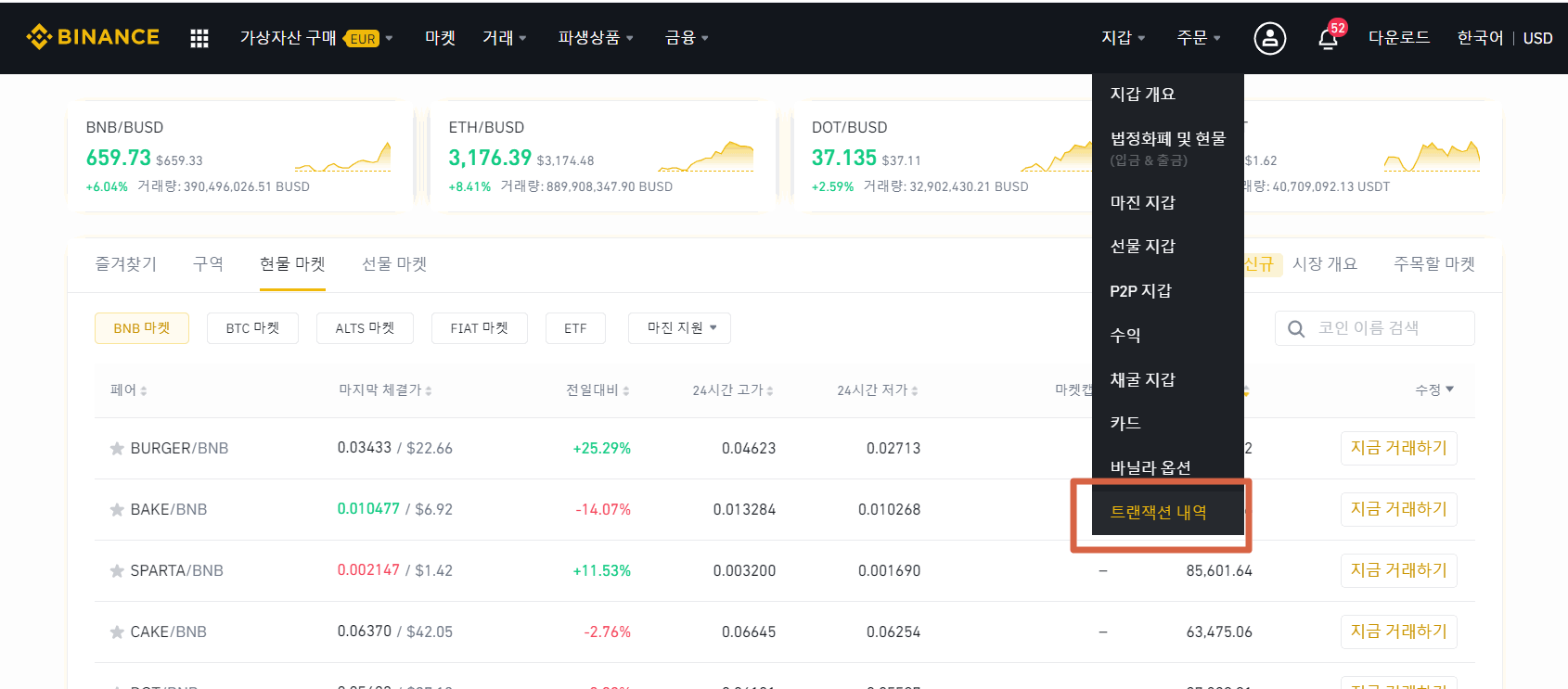Open the apps grid menu icon
The height and width of the screenshot is (689, 1568).
click(x=199, y=38)
